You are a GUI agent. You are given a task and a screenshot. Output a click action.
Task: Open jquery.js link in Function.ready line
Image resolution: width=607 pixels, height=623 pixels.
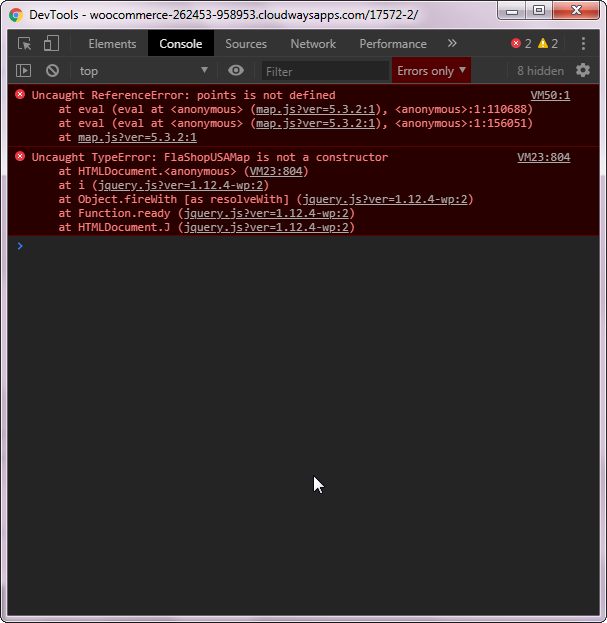tap(266, 213)
